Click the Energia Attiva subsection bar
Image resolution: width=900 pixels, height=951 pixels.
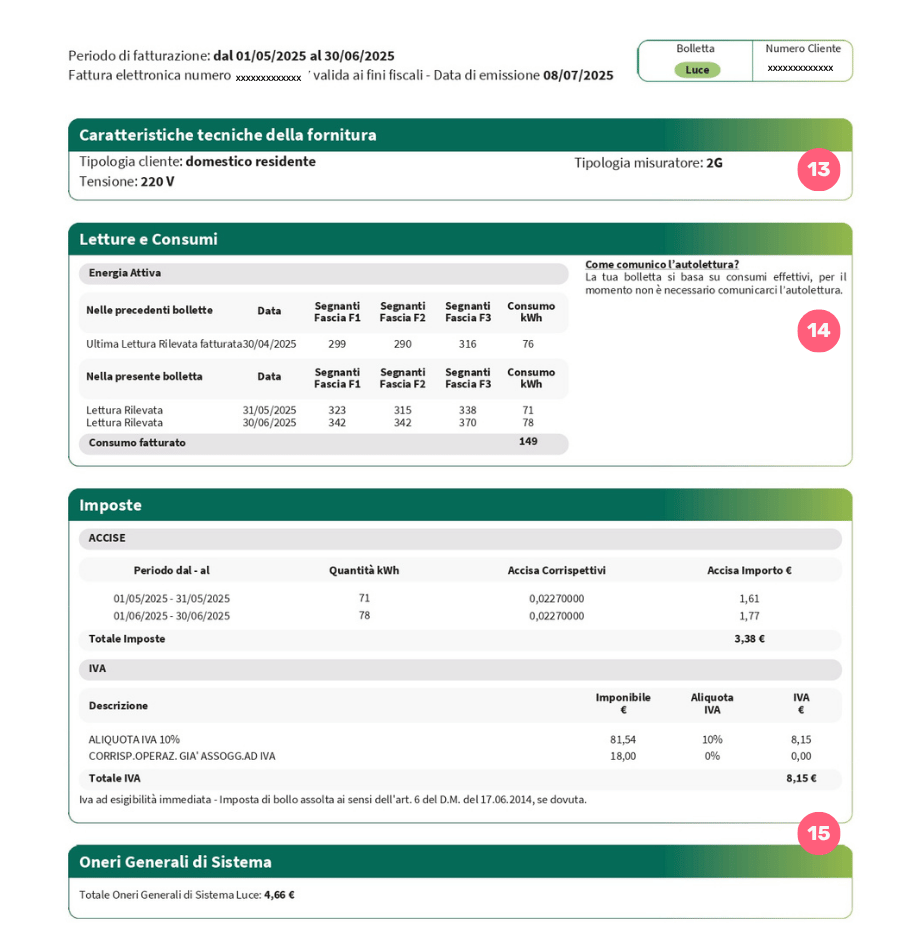pos(323,273)
